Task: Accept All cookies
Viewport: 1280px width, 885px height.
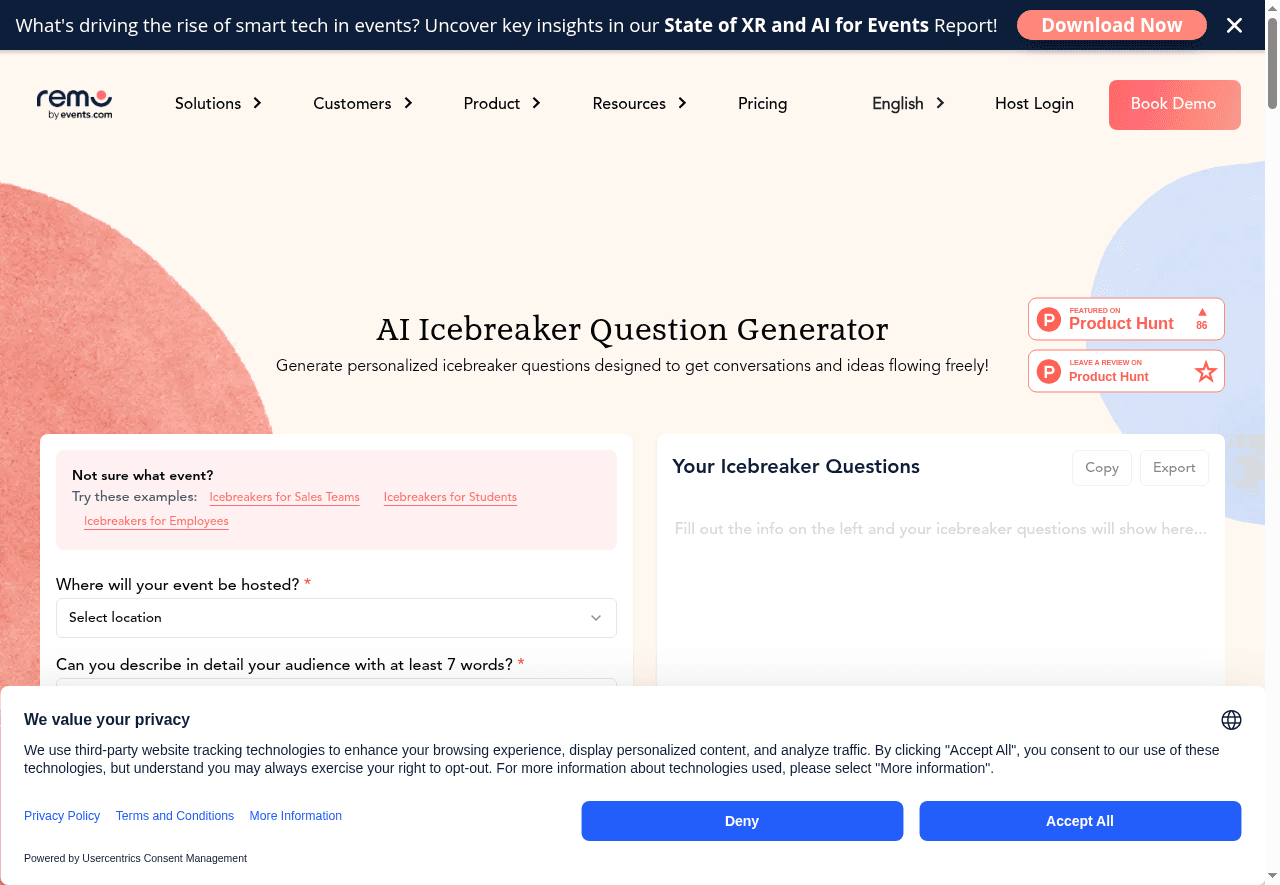Action: coord(1080,820)
